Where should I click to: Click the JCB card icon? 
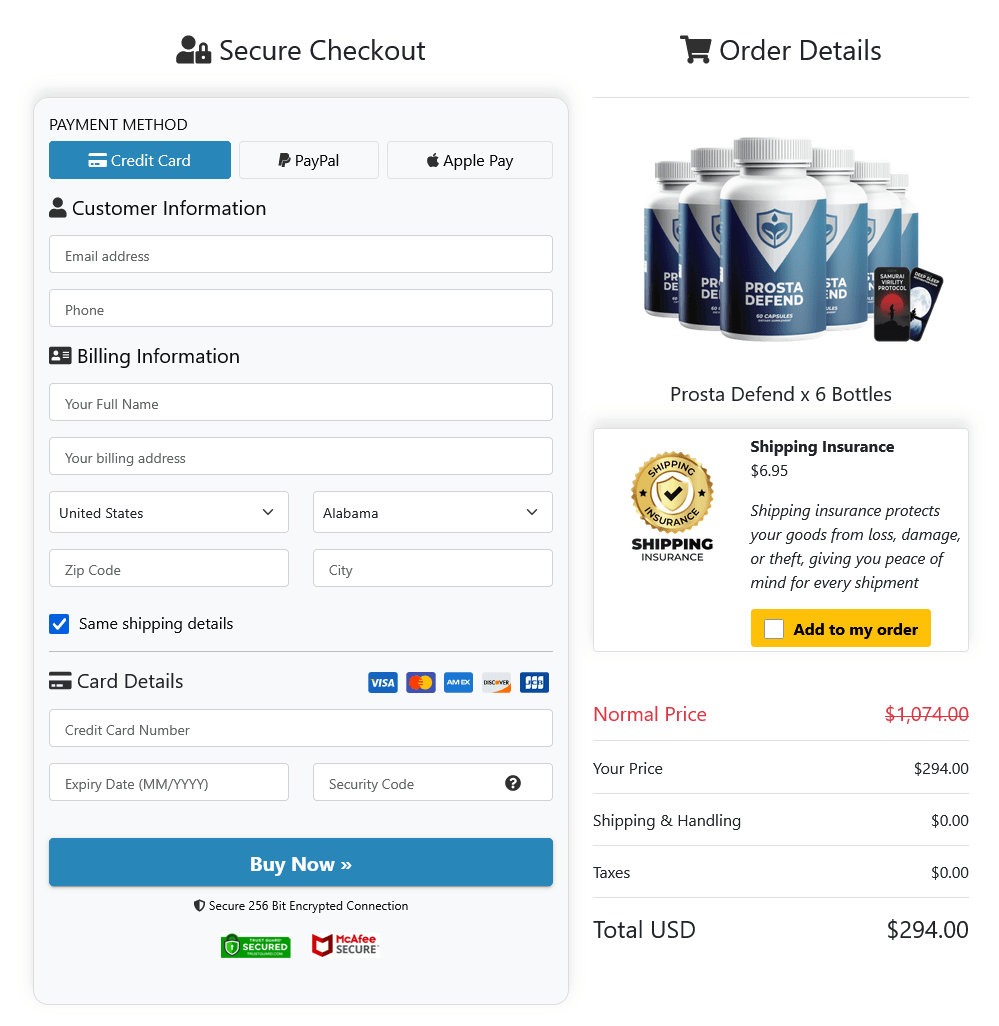pyautogui.click(x=534, y=682)
